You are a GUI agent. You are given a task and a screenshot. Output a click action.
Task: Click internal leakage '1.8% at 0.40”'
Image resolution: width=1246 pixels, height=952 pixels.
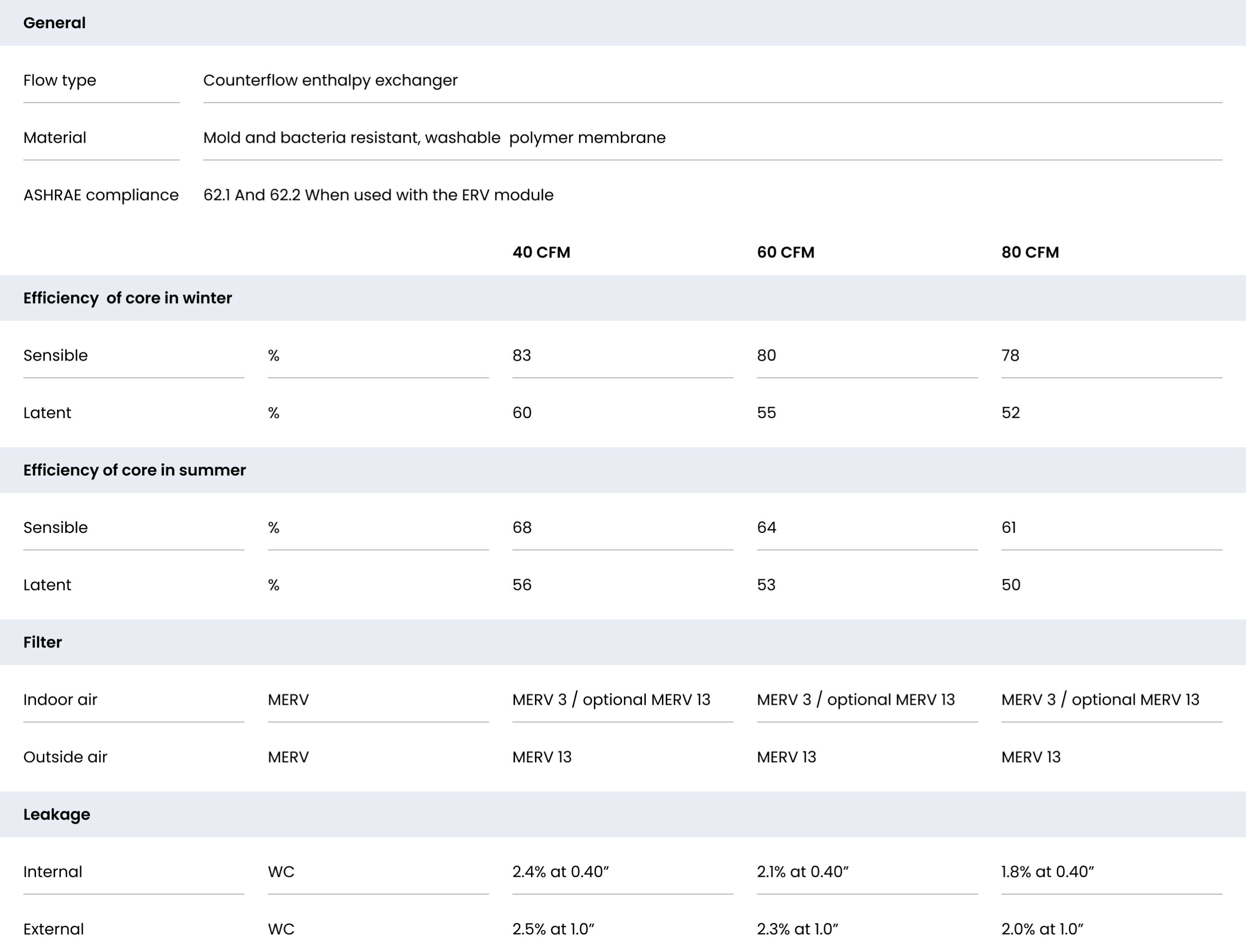1048,872
